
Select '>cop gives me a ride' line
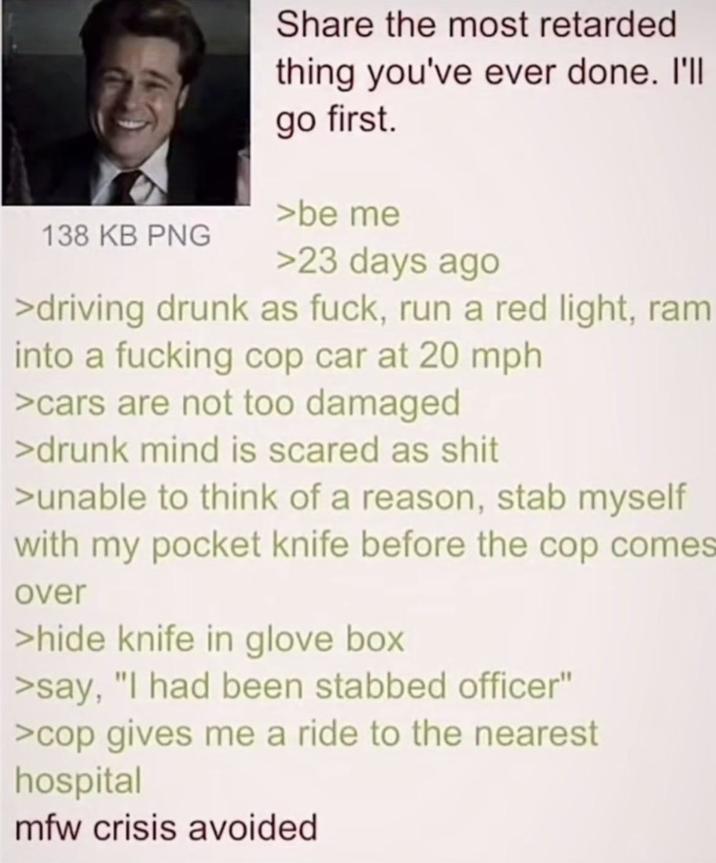point(307,735)
